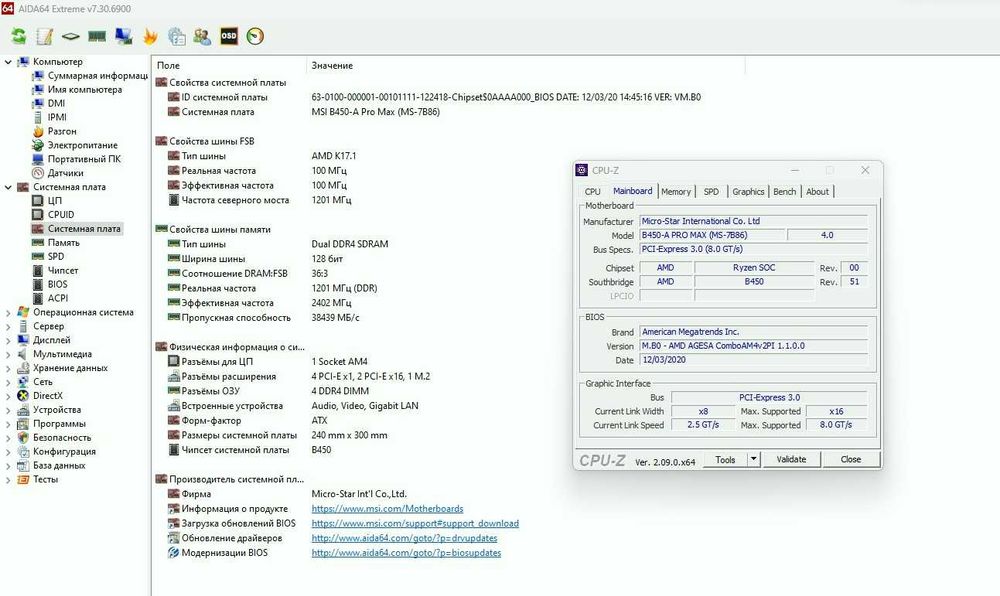Select Системная плата sub-item in tree
Screen dimensions: 1000x596
[84, 229]
